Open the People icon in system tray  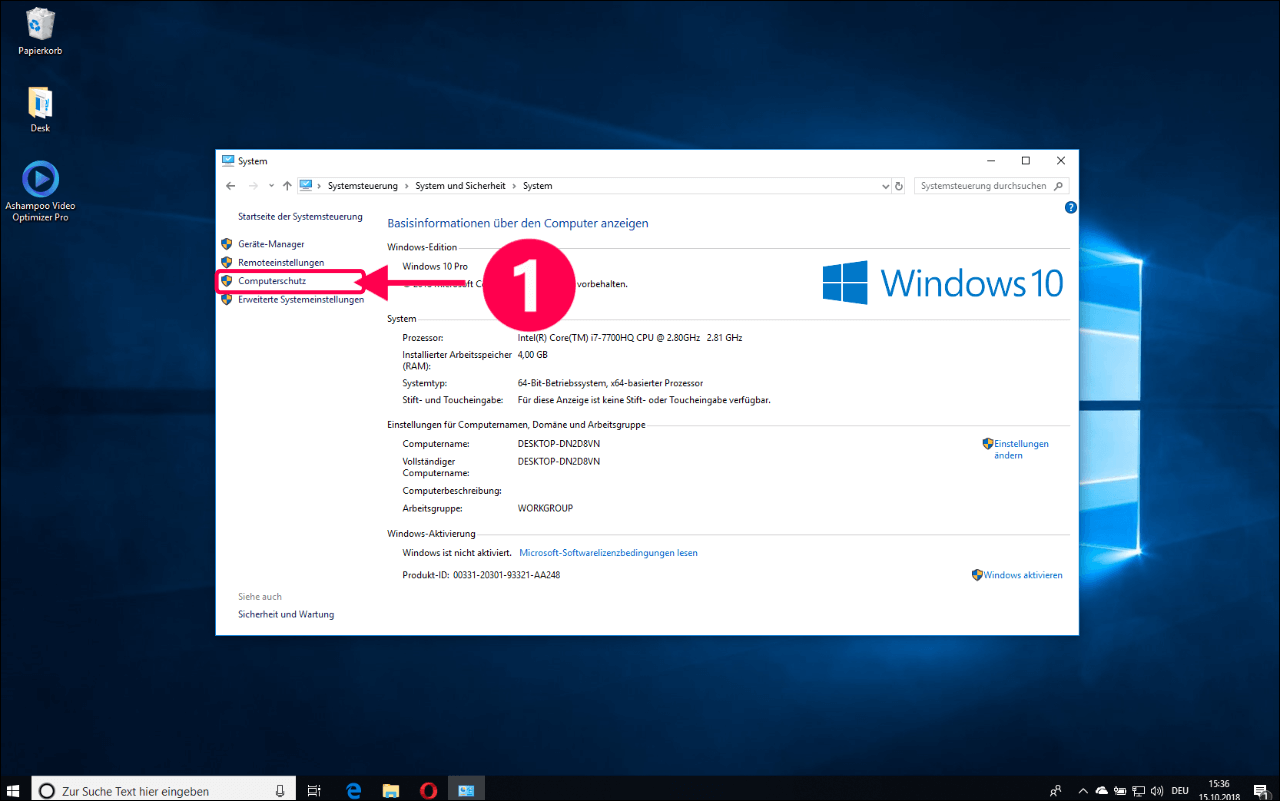point(1056,790)
